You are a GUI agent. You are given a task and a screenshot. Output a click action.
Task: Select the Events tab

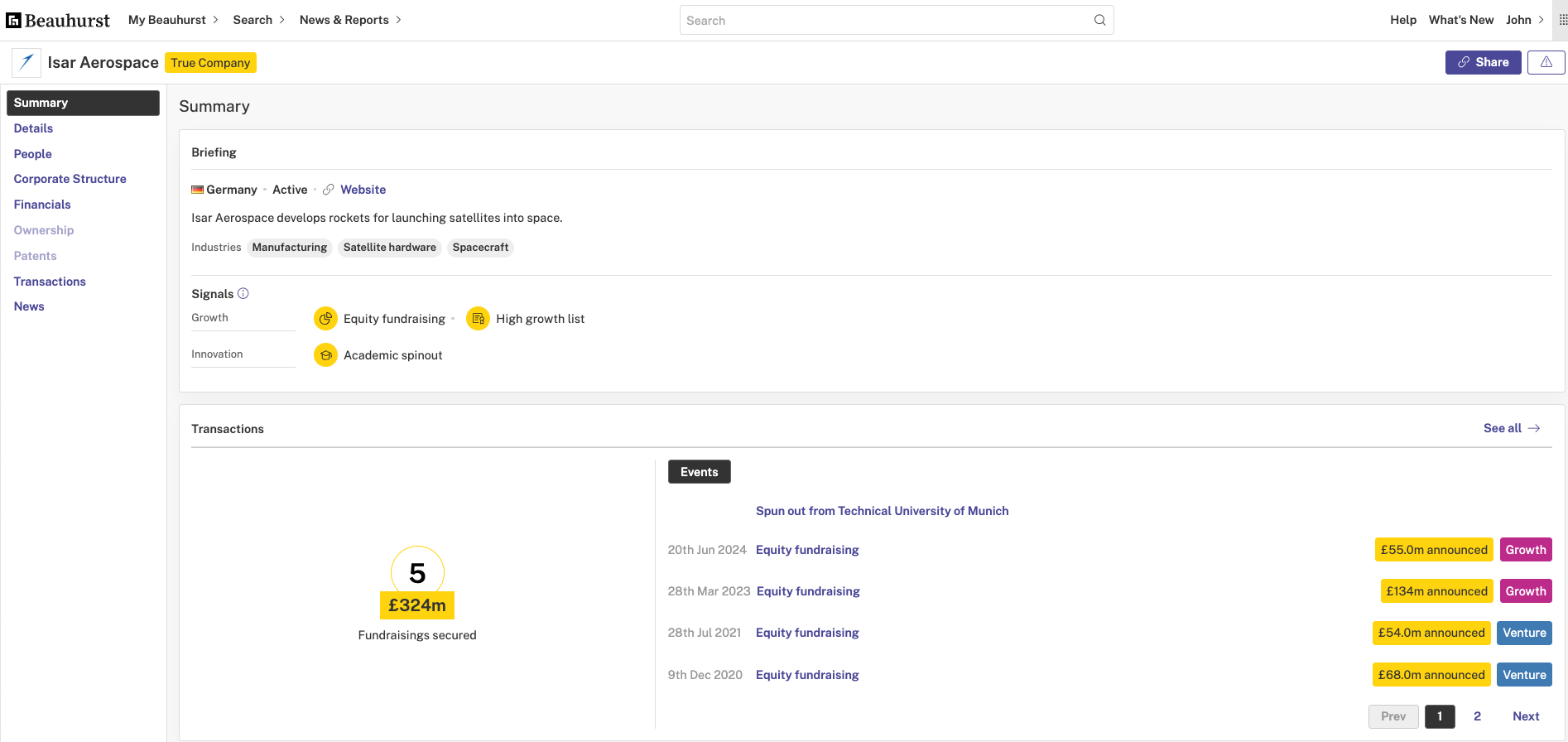[699, 472]
